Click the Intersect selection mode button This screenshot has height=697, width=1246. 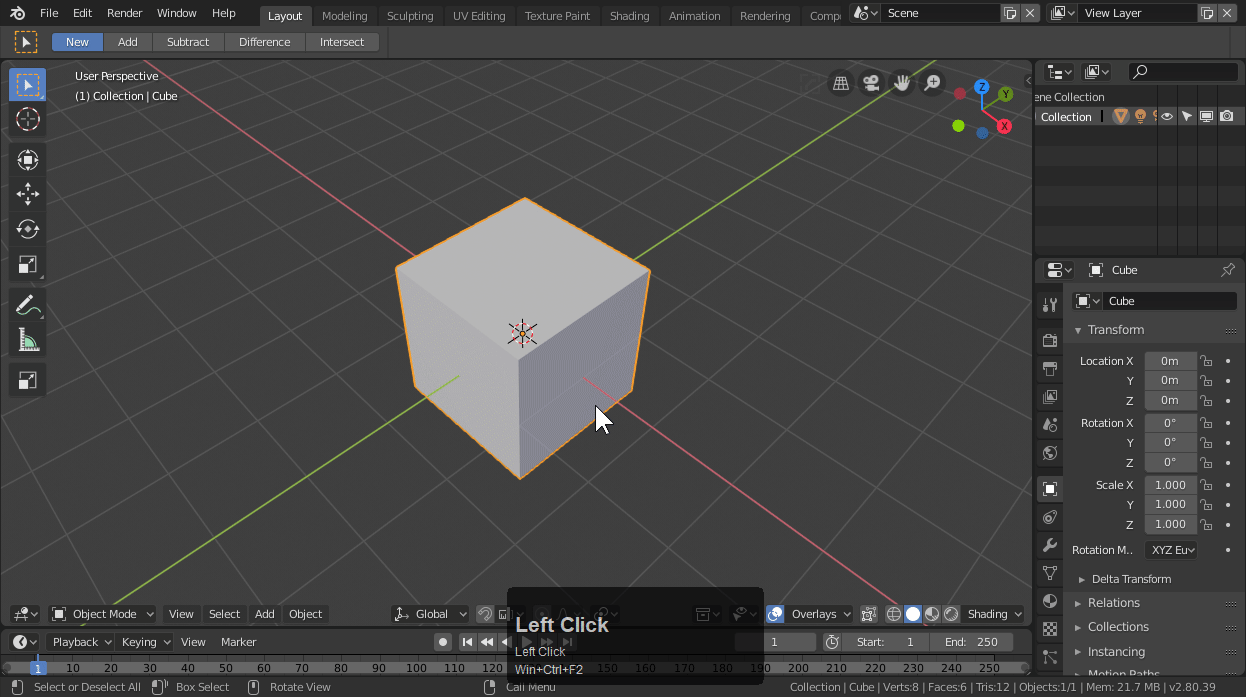pyautogui.click(x=342, y=42)
